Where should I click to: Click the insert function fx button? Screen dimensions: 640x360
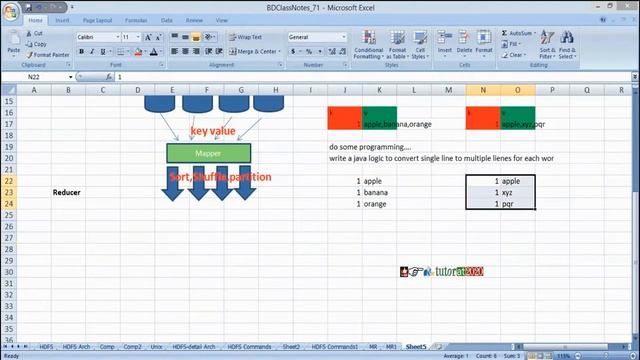(x=109, y=77)
